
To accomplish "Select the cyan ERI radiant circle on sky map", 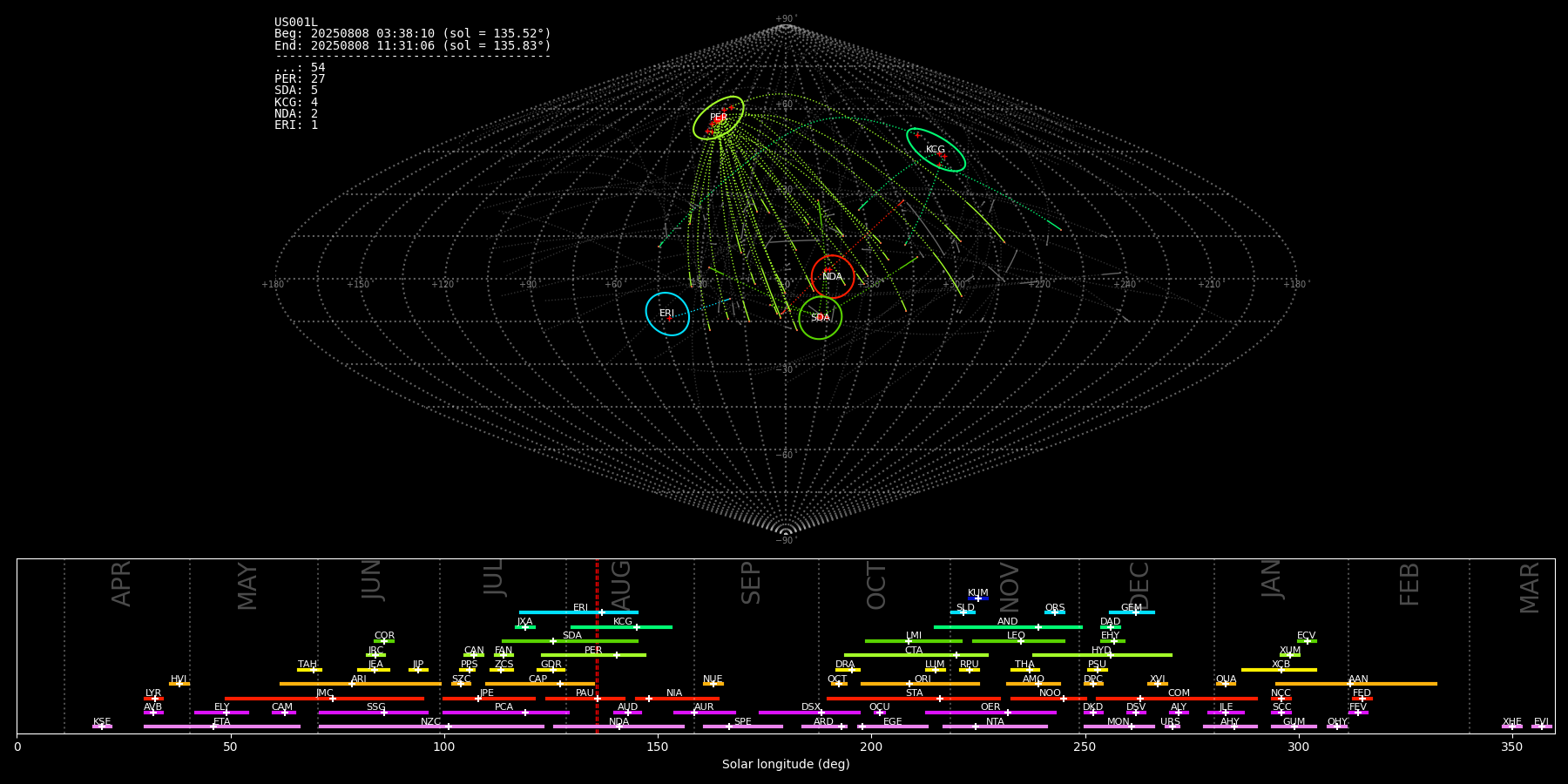I will pyautogui.click(x=667, y=314).
